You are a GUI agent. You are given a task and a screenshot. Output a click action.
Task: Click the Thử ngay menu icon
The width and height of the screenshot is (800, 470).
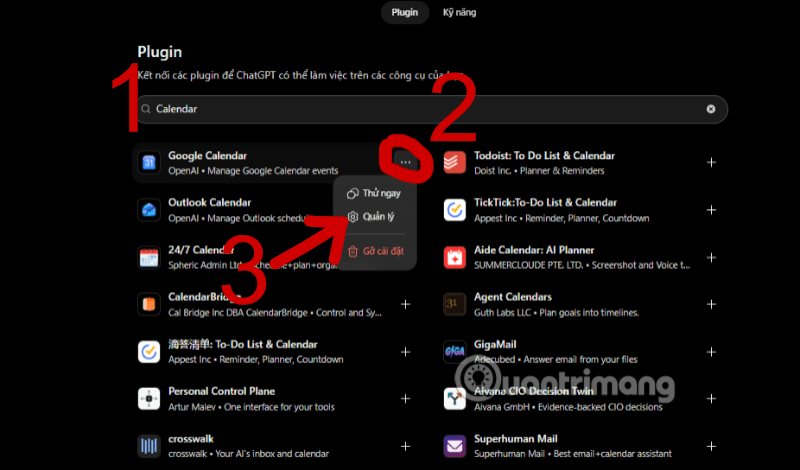point(353,193)
